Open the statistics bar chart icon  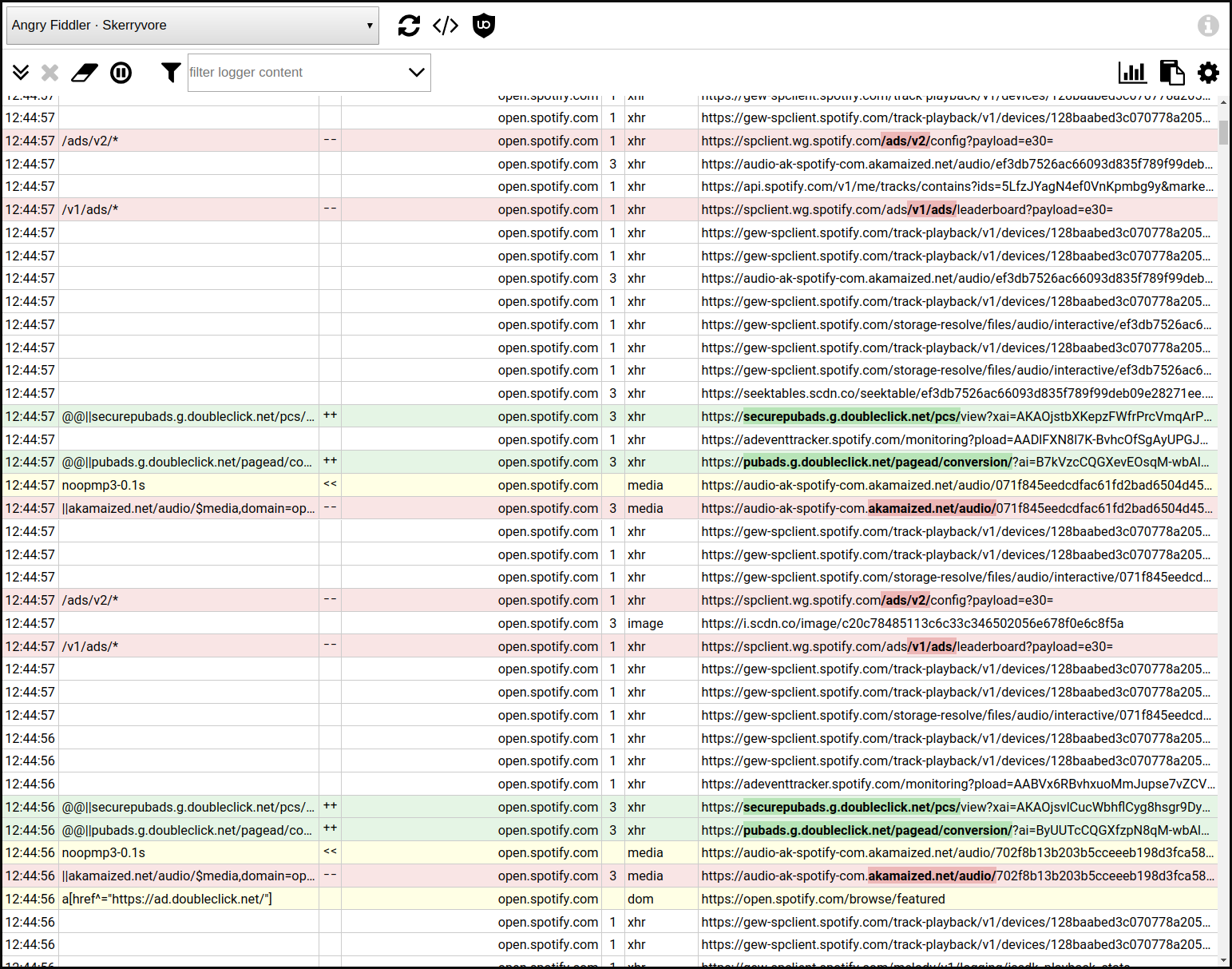(x=1132, y=73)
